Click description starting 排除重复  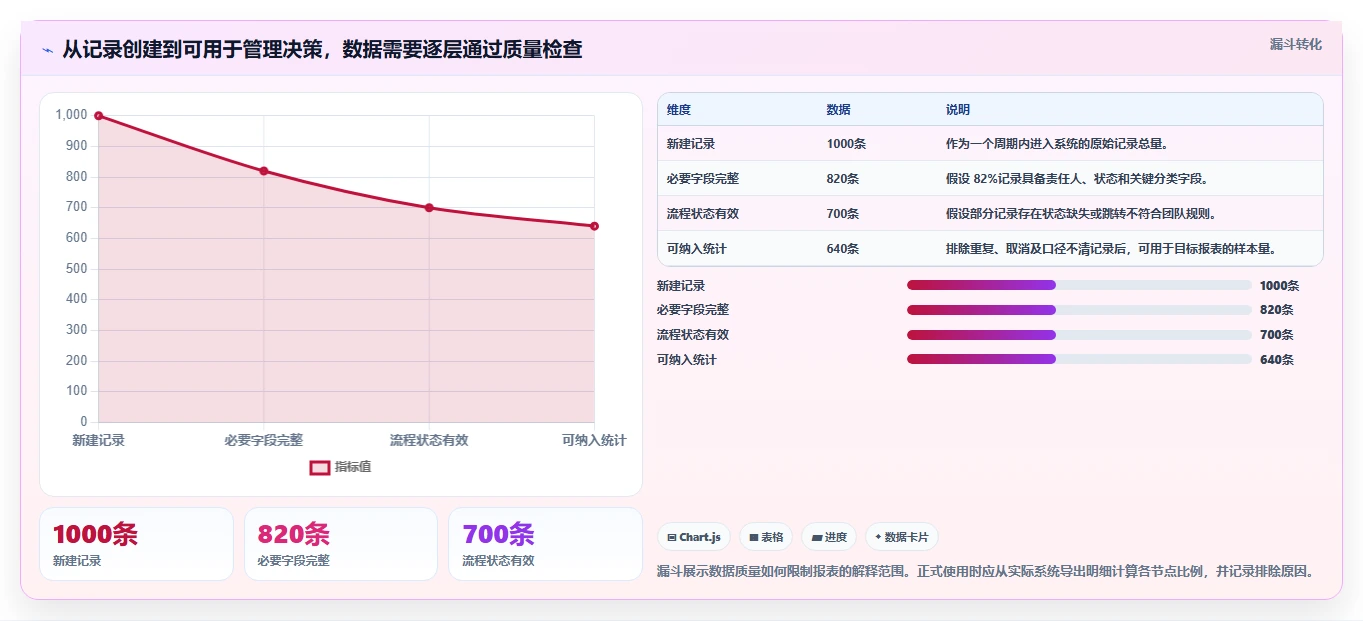tap(1112, 249)
